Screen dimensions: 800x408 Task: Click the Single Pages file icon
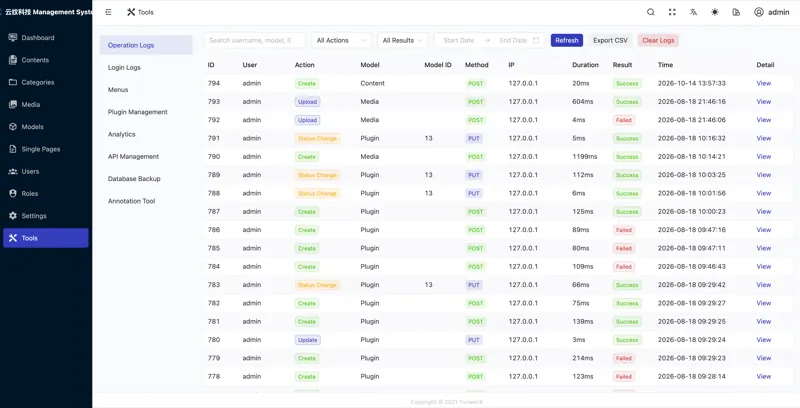coord(13,149)
